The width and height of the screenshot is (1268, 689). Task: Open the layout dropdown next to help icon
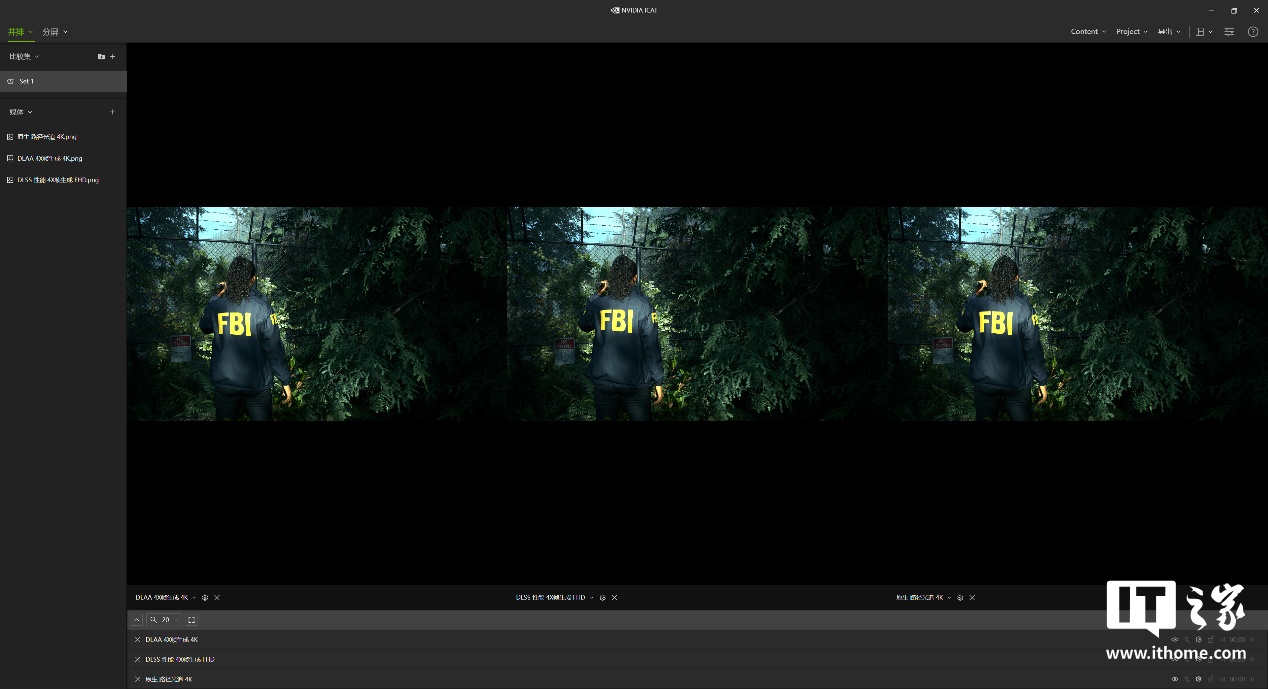(1204, 32)
